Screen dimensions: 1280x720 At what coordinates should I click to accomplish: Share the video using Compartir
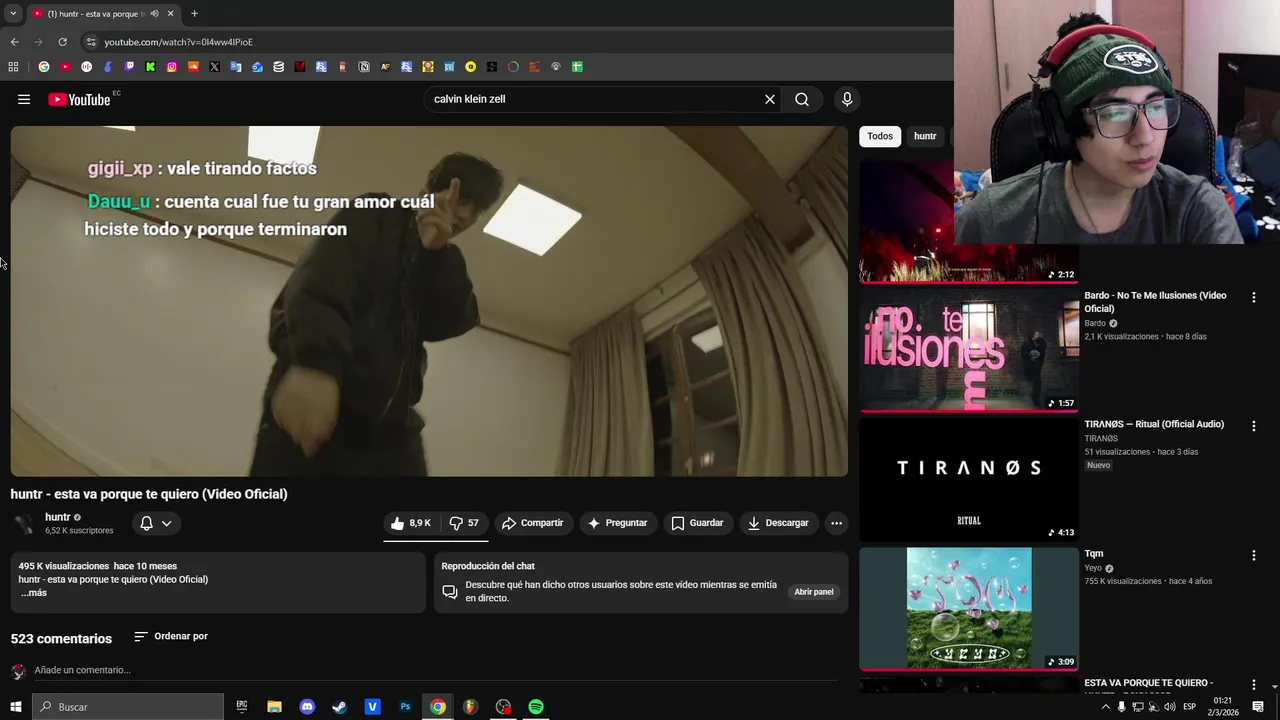pos(533,523)
